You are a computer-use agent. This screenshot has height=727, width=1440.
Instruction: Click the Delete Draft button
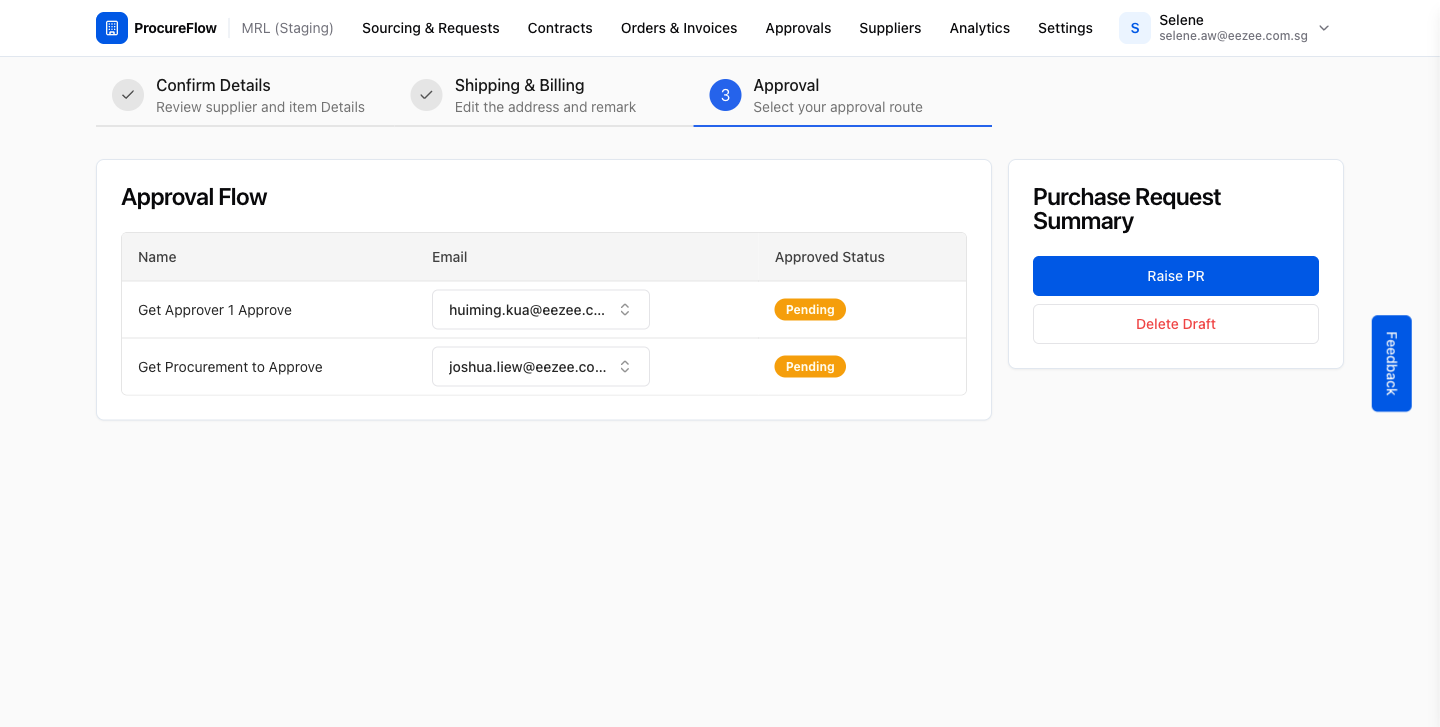tap(1176, 324)
